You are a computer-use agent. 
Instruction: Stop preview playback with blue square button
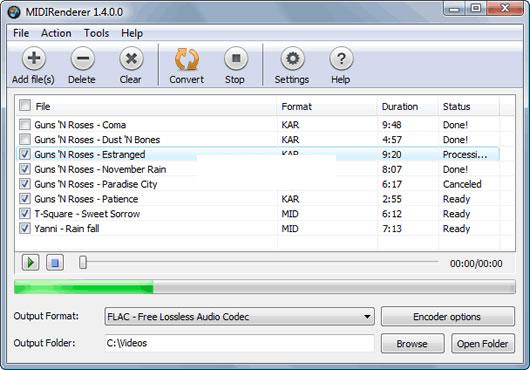click(55, 262)
